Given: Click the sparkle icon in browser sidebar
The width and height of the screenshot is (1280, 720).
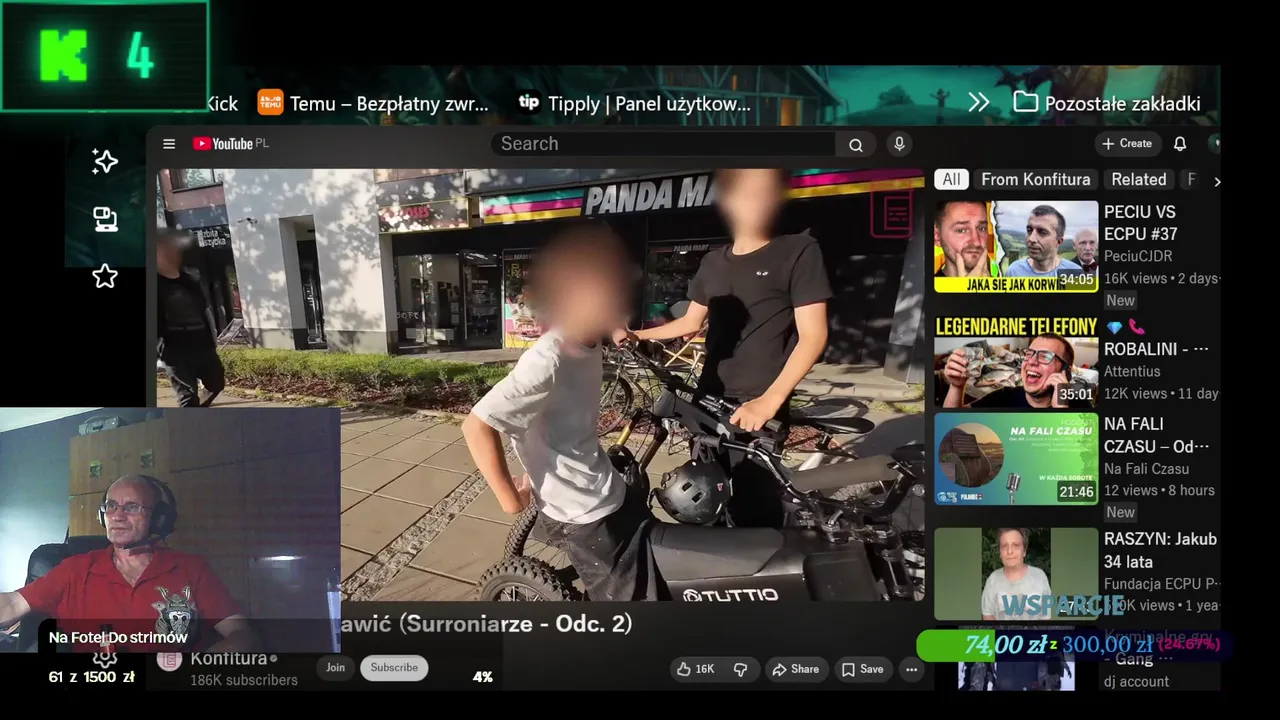Looking at the screenshot, I should coord(105,162).
